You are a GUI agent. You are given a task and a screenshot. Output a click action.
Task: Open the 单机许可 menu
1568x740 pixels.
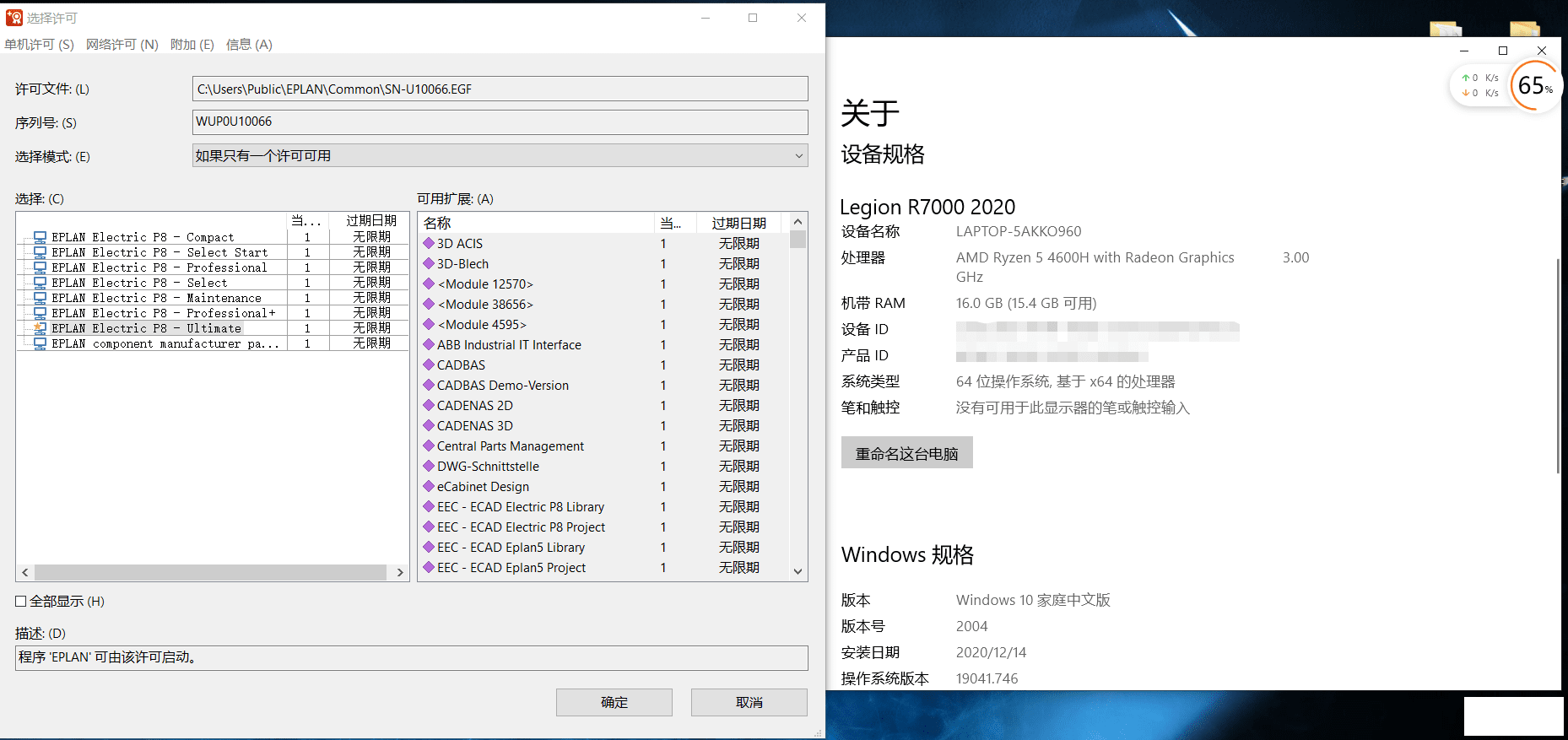(39, 45)
